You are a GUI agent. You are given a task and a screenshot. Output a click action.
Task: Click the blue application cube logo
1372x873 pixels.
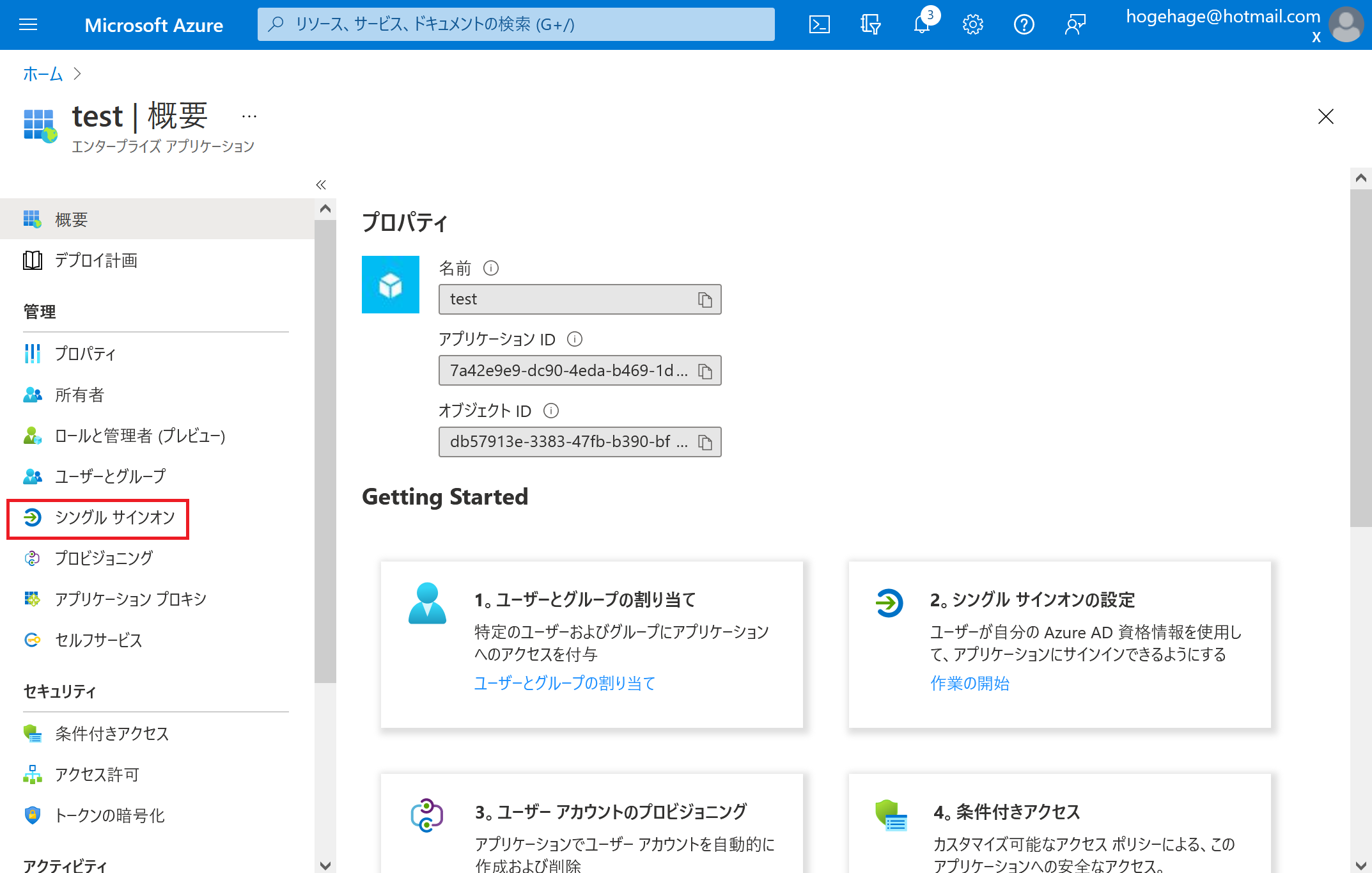tap(391, 285)
